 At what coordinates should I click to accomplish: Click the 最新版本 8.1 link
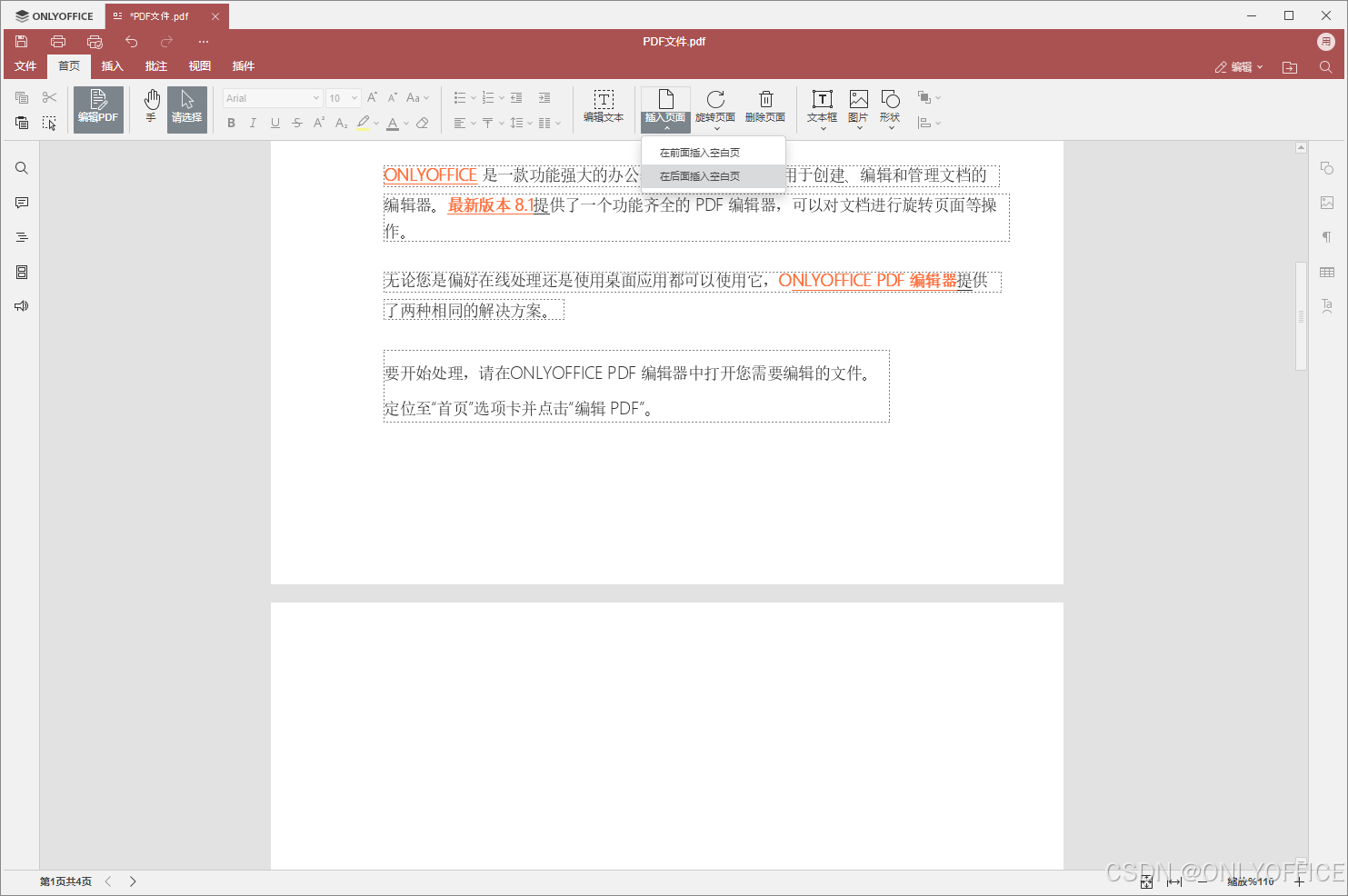tap(490, 205)
